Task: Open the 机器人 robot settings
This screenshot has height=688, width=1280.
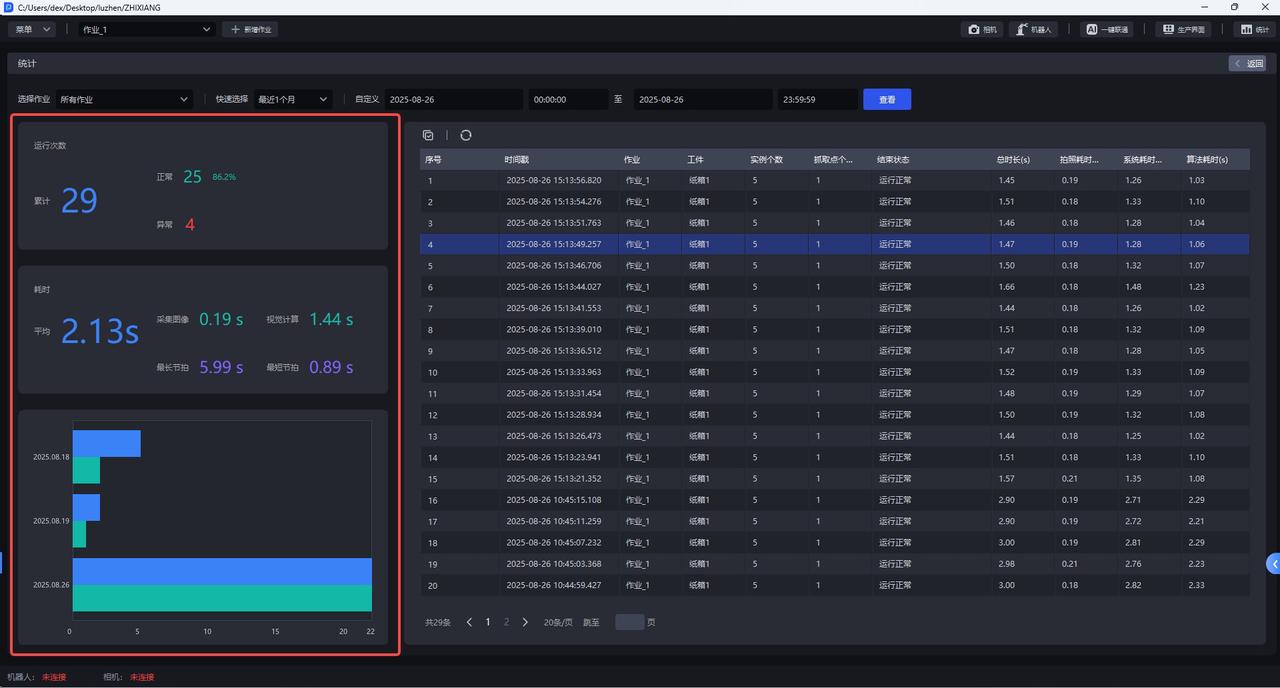Action: click(1032, 30)
